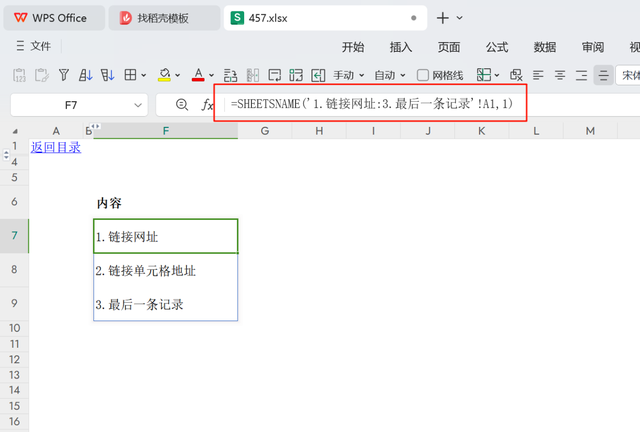This screenshot has width=640, height=432.
Task: Click the grayed split columns icon
Action: pos(253,75)
